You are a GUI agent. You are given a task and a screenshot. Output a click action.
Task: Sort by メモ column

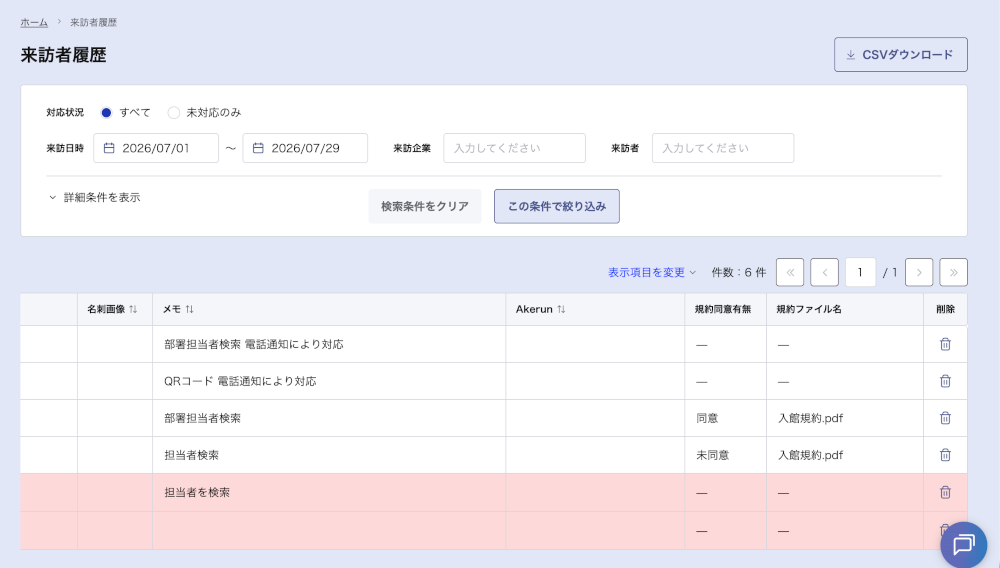189,309
